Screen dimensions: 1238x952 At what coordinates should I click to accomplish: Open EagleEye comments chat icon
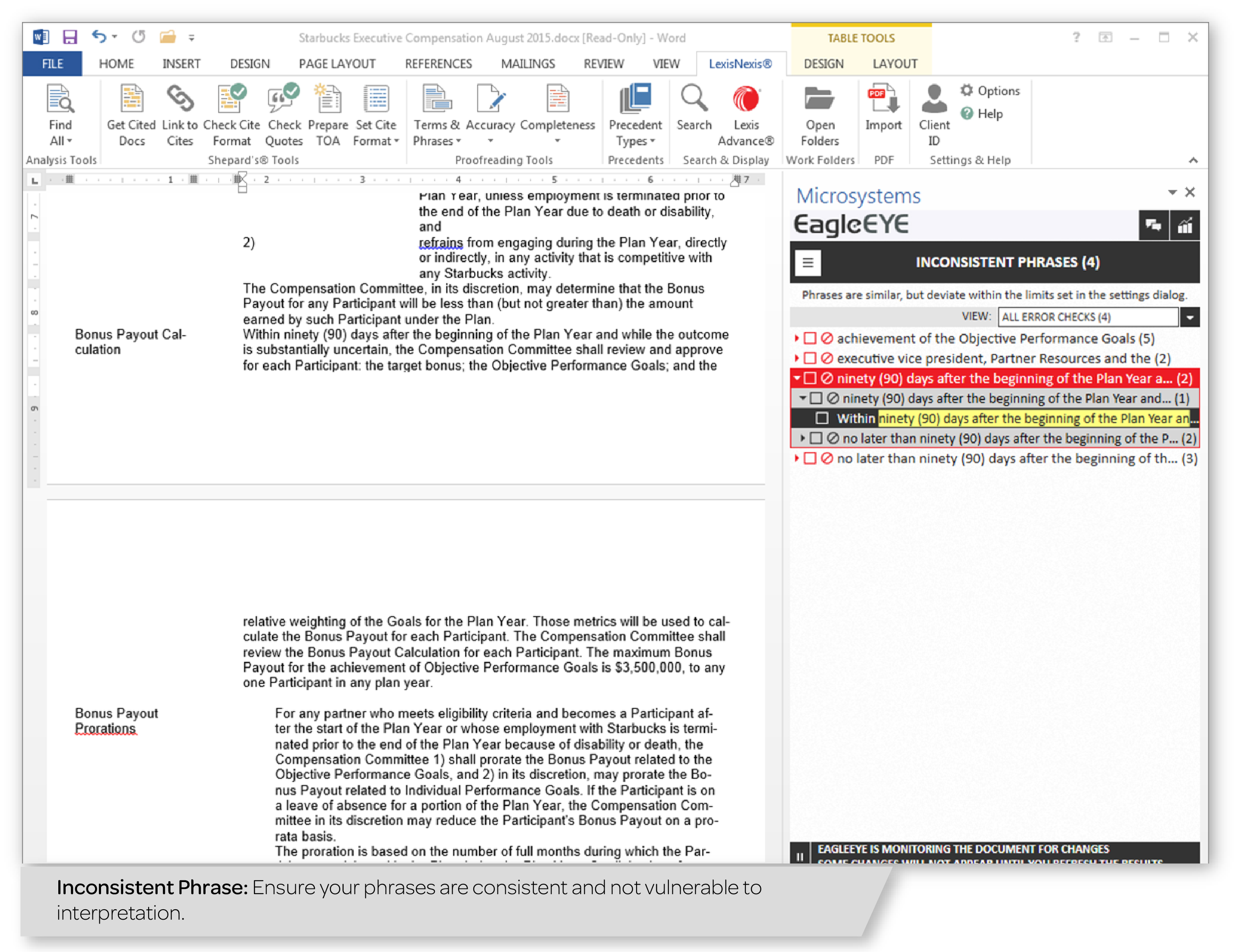coord(1153,225)
